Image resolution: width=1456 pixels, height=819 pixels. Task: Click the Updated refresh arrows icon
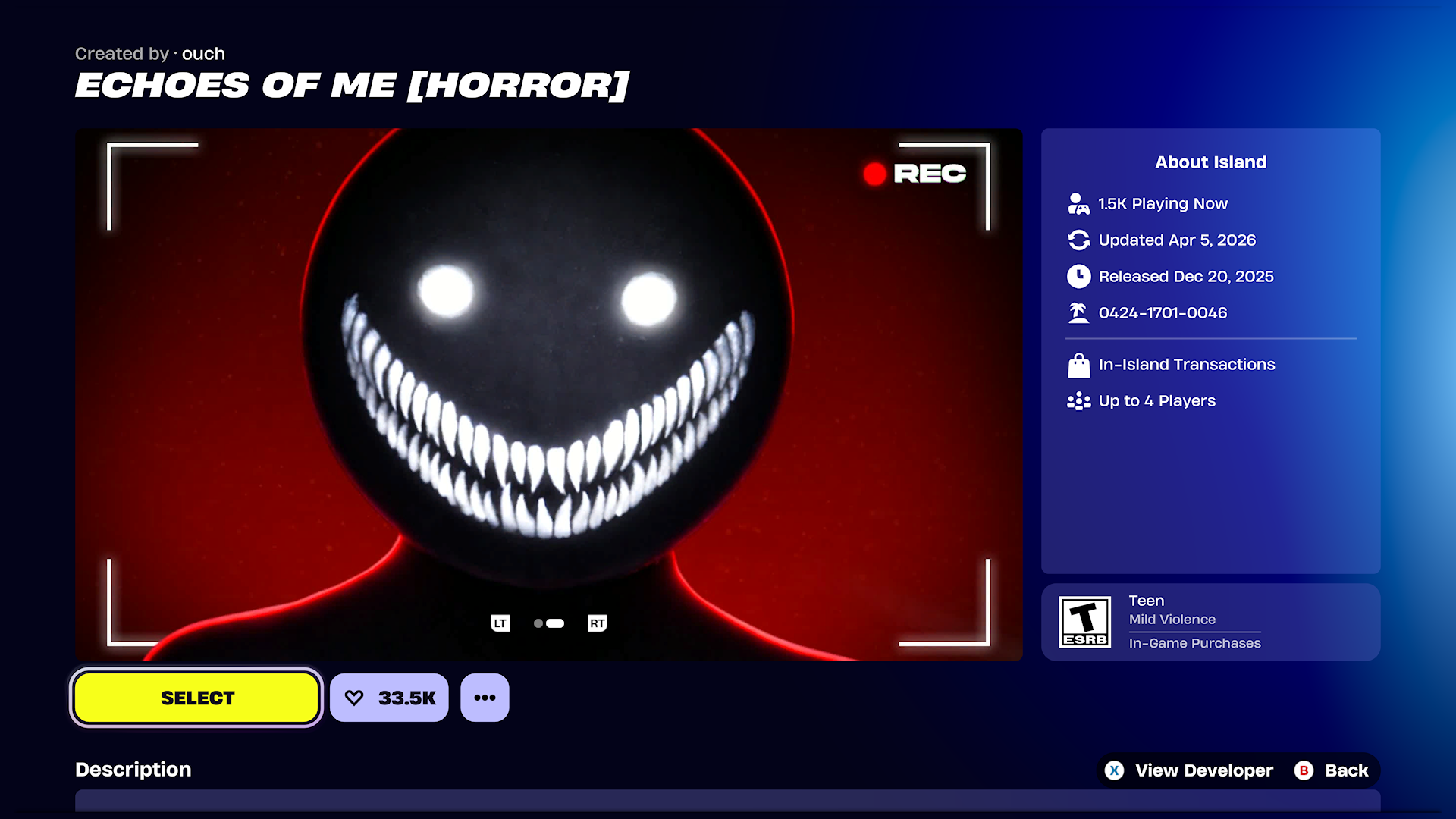coord(1078,240)
